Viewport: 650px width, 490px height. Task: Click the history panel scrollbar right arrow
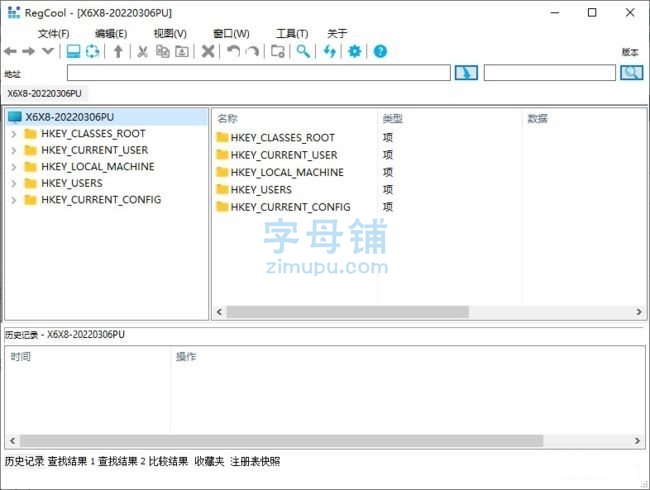coord(637,441)
